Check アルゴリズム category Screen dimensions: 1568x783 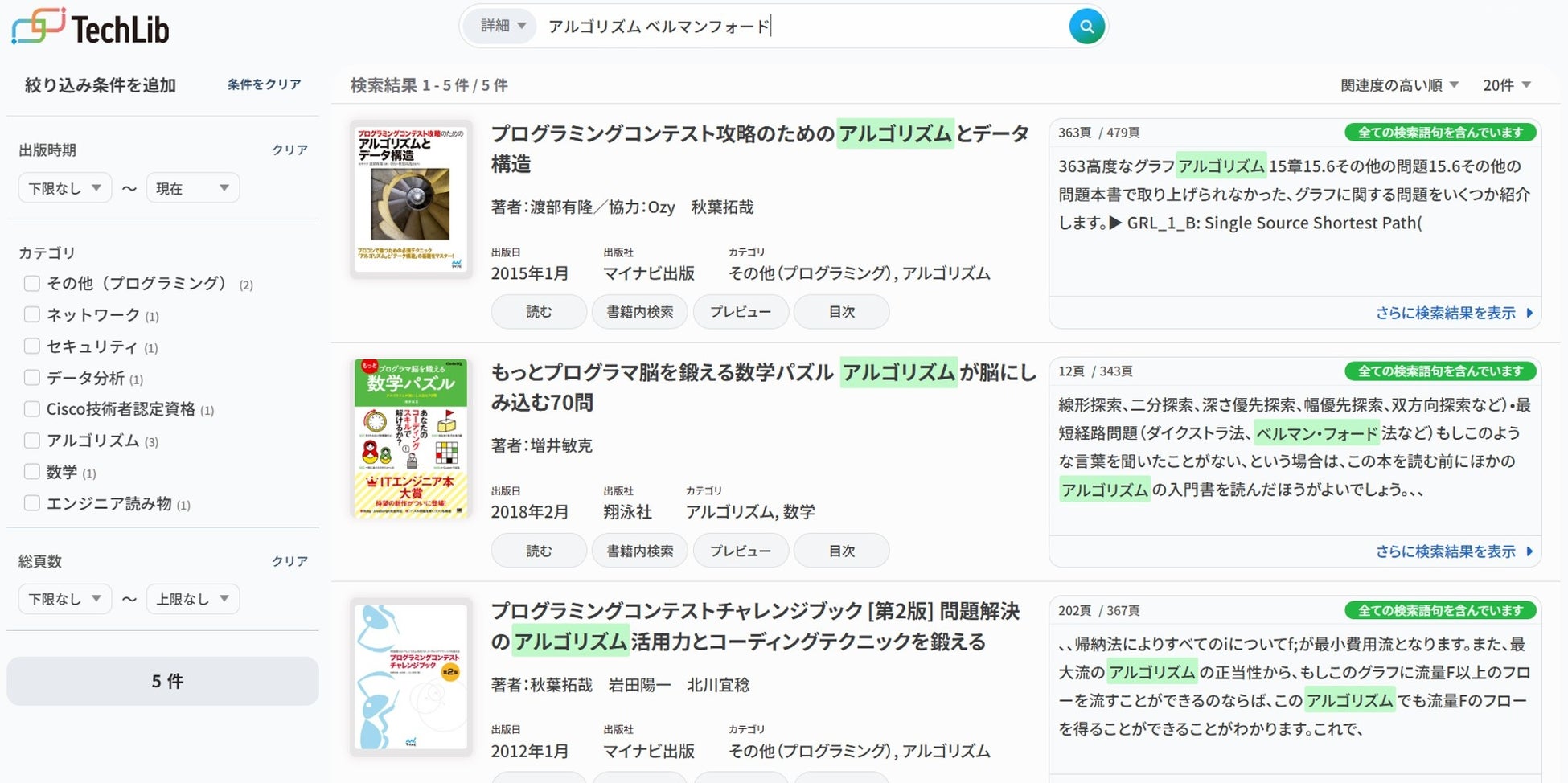click(x=32, y=440)
